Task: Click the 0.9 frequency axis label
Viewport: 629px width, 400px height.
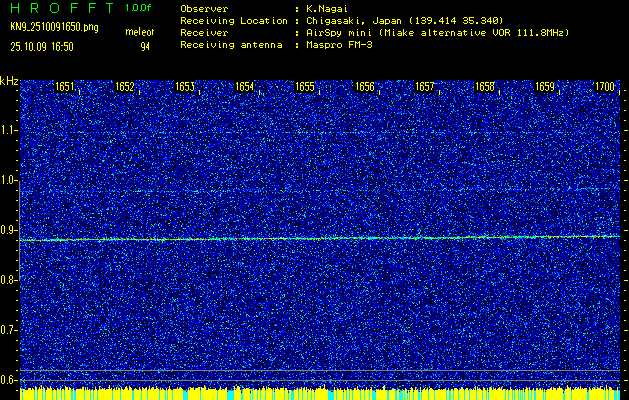Action: click(x=9, y=230)
